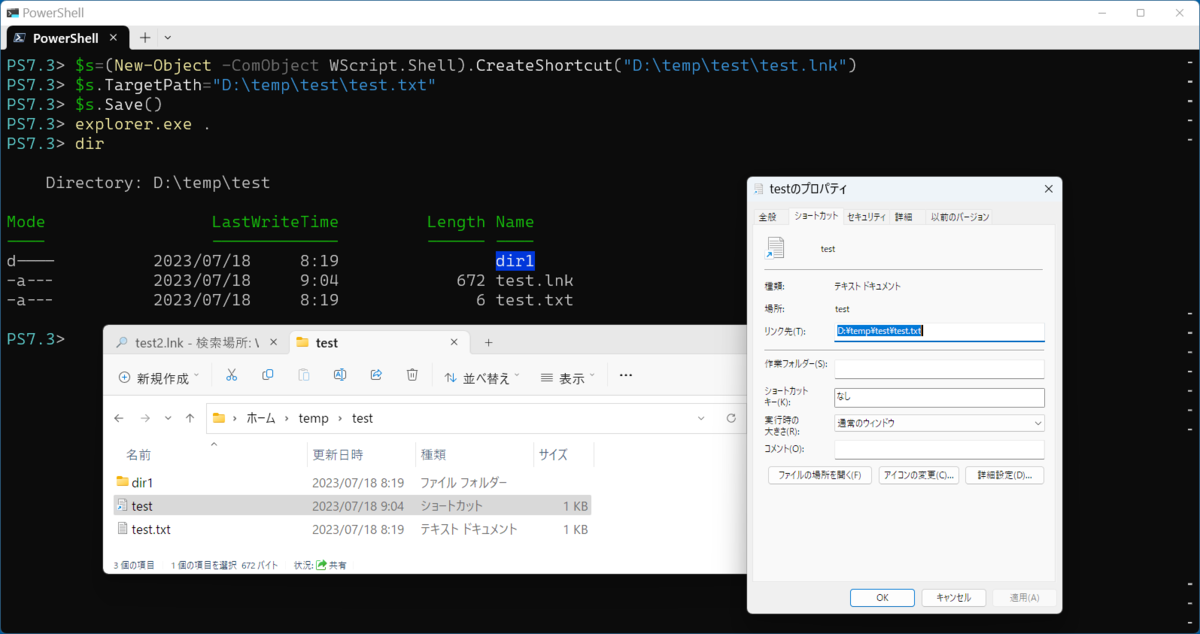Click the コメント comment field
1200x634 pixels.
[940, 450]
